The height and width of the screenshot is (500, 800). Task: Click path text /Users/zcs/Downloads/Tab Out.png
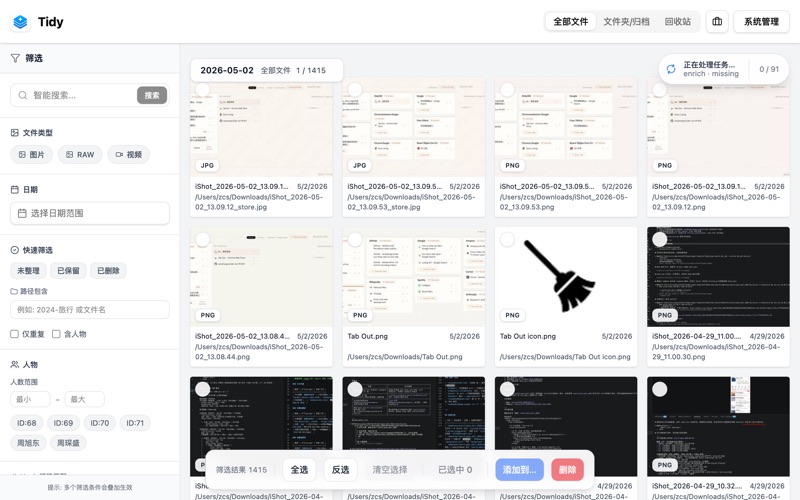coord(405,357)
